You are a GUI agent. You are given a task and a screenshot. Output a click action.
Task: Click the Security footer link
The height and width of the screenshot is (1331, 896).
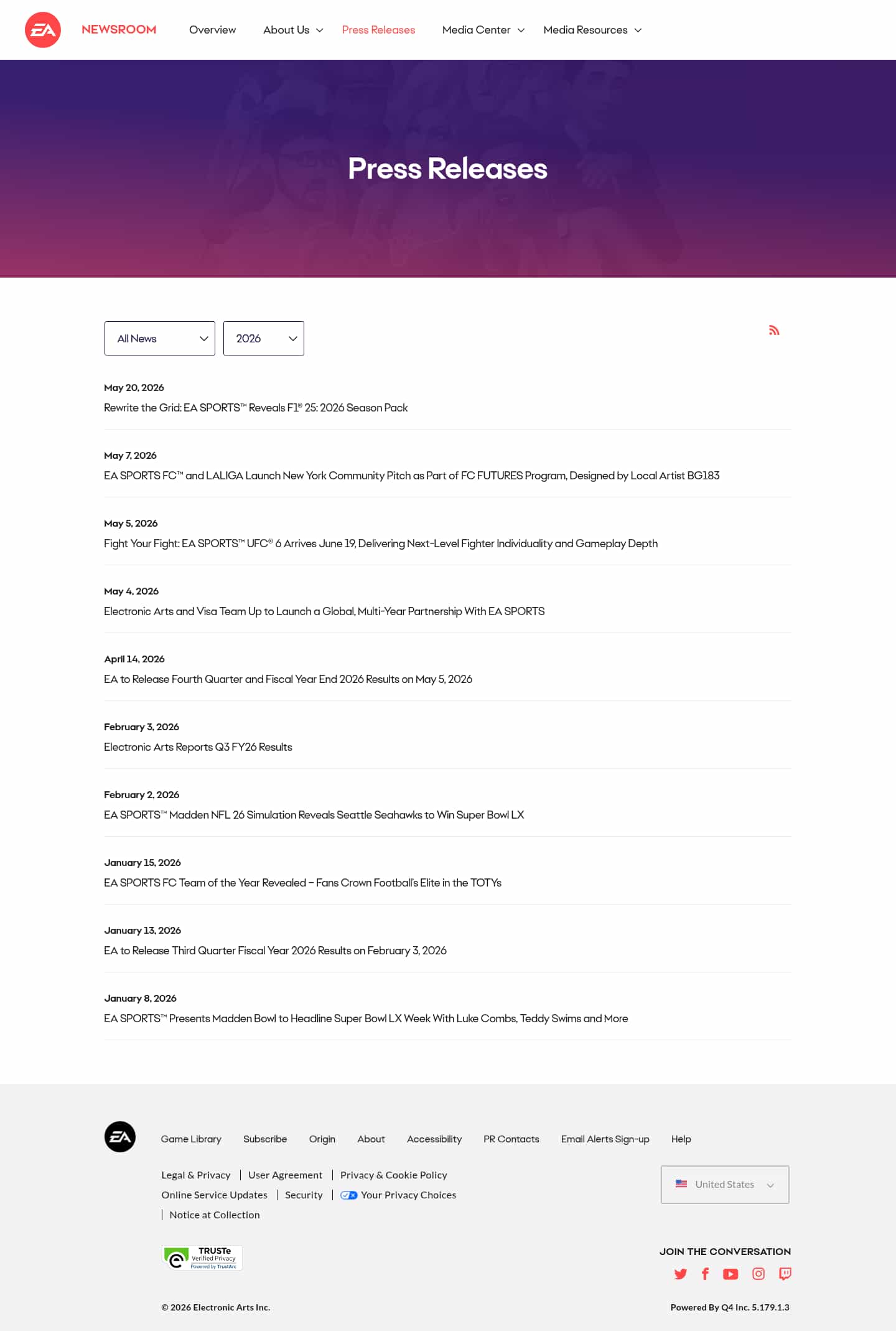(304, 1195)
